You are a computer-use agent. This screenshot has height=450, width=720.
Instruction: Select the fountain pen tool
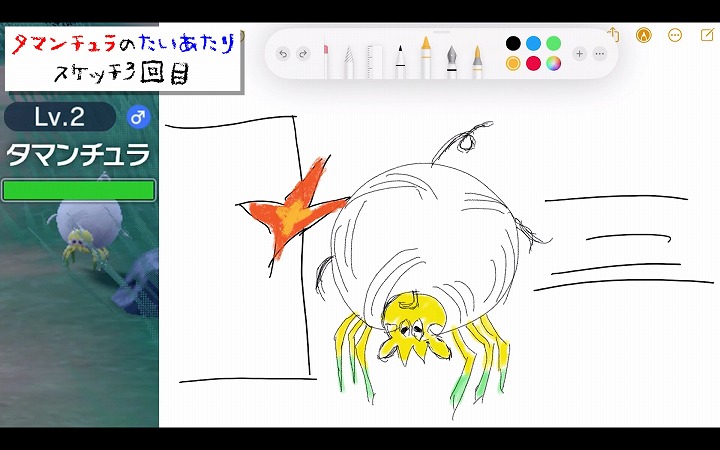point(451,59)
